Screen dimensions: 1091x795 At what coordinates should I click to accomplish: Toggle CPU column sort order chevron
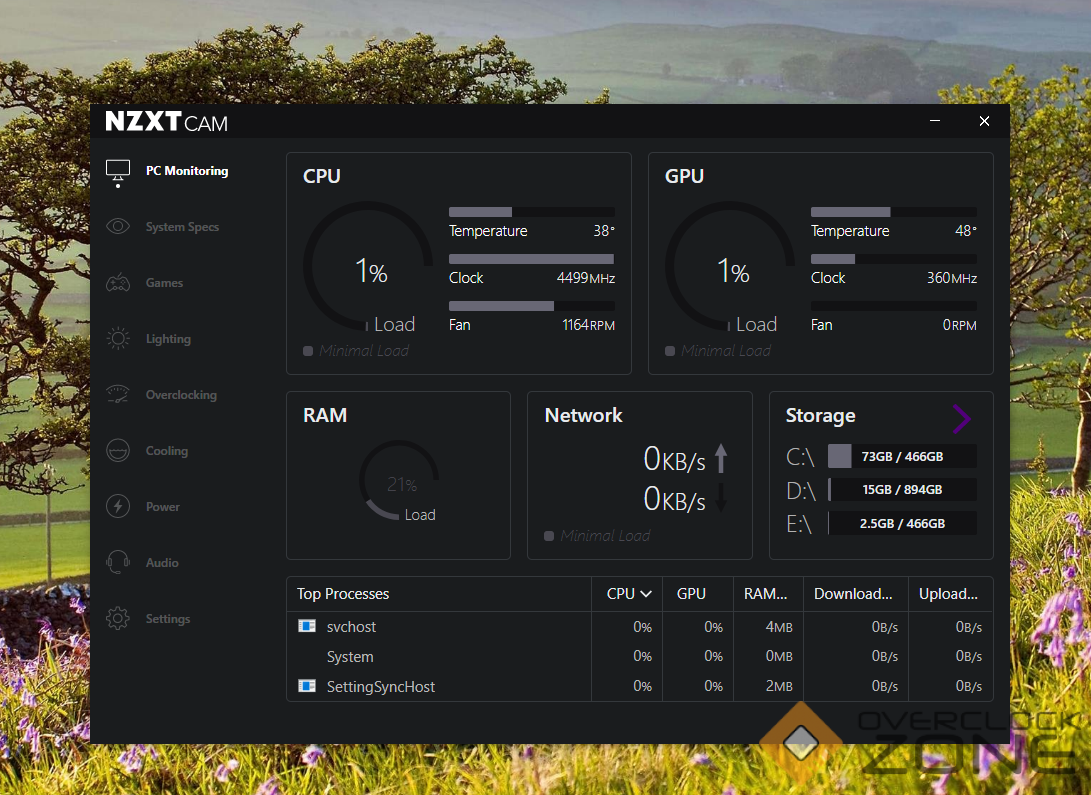tap(646, 594)
